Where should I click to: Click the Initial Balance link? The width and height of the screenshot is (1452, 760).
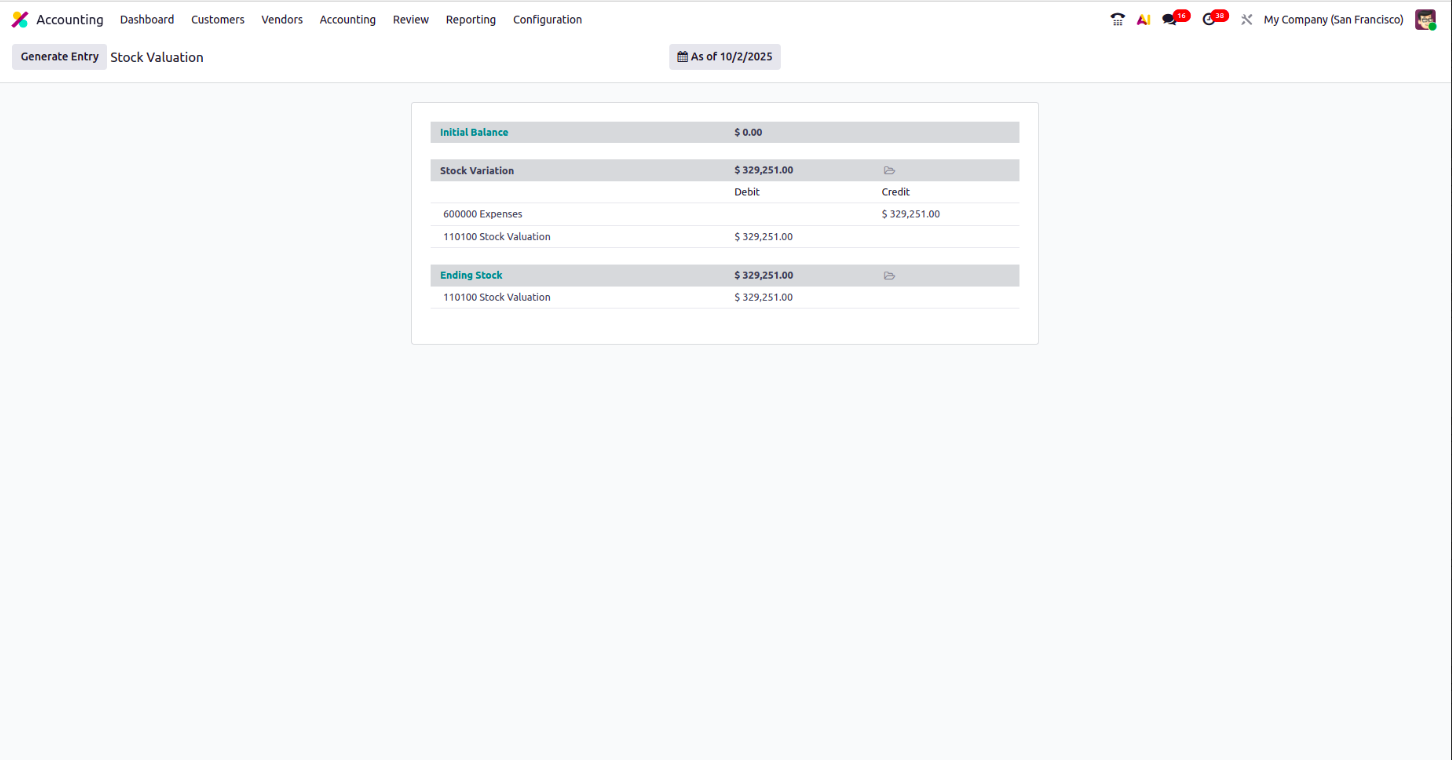pos(474,133)
